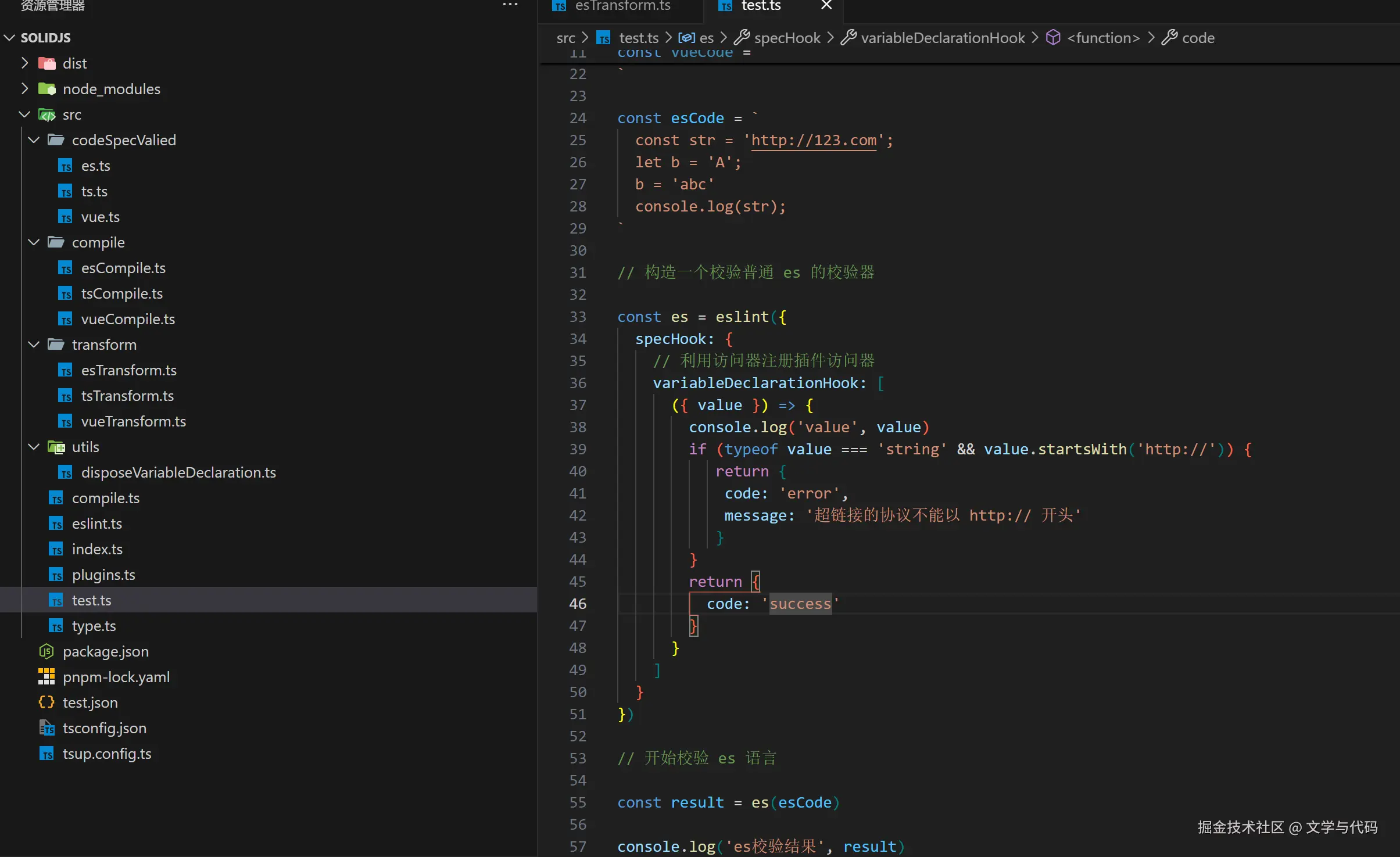
Task: Open tsconfig.json via its icon
Action: pyautogui.click(x=46, y=728)
